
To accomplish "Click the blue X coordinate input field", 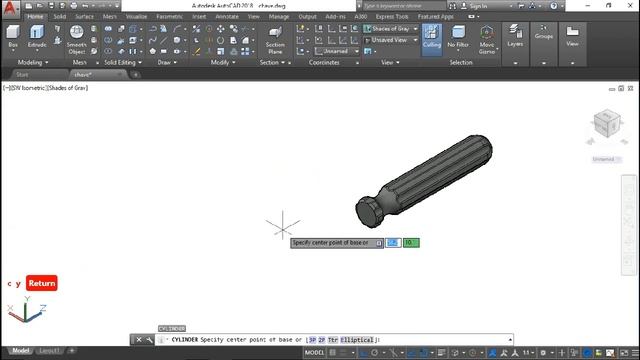I will pos(393,243).
